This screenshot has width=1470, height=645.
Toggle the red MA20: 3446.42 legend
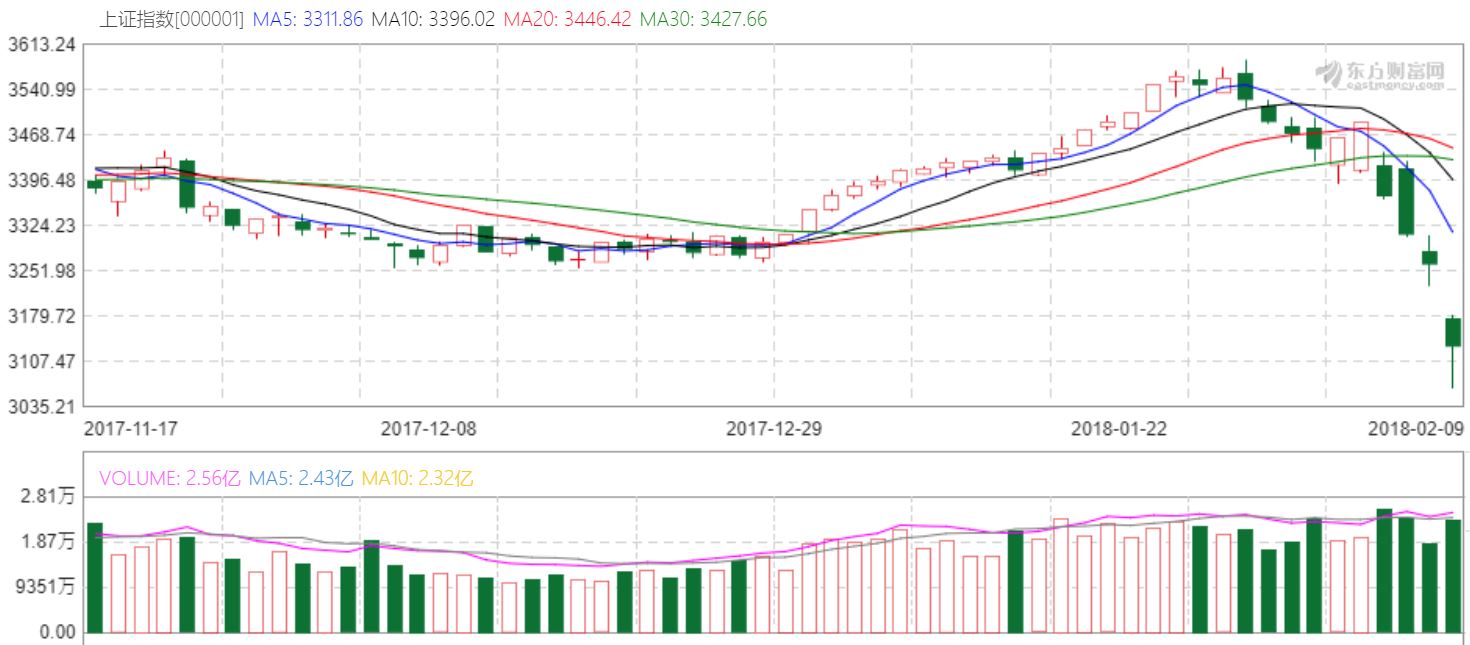pos(567,19)
